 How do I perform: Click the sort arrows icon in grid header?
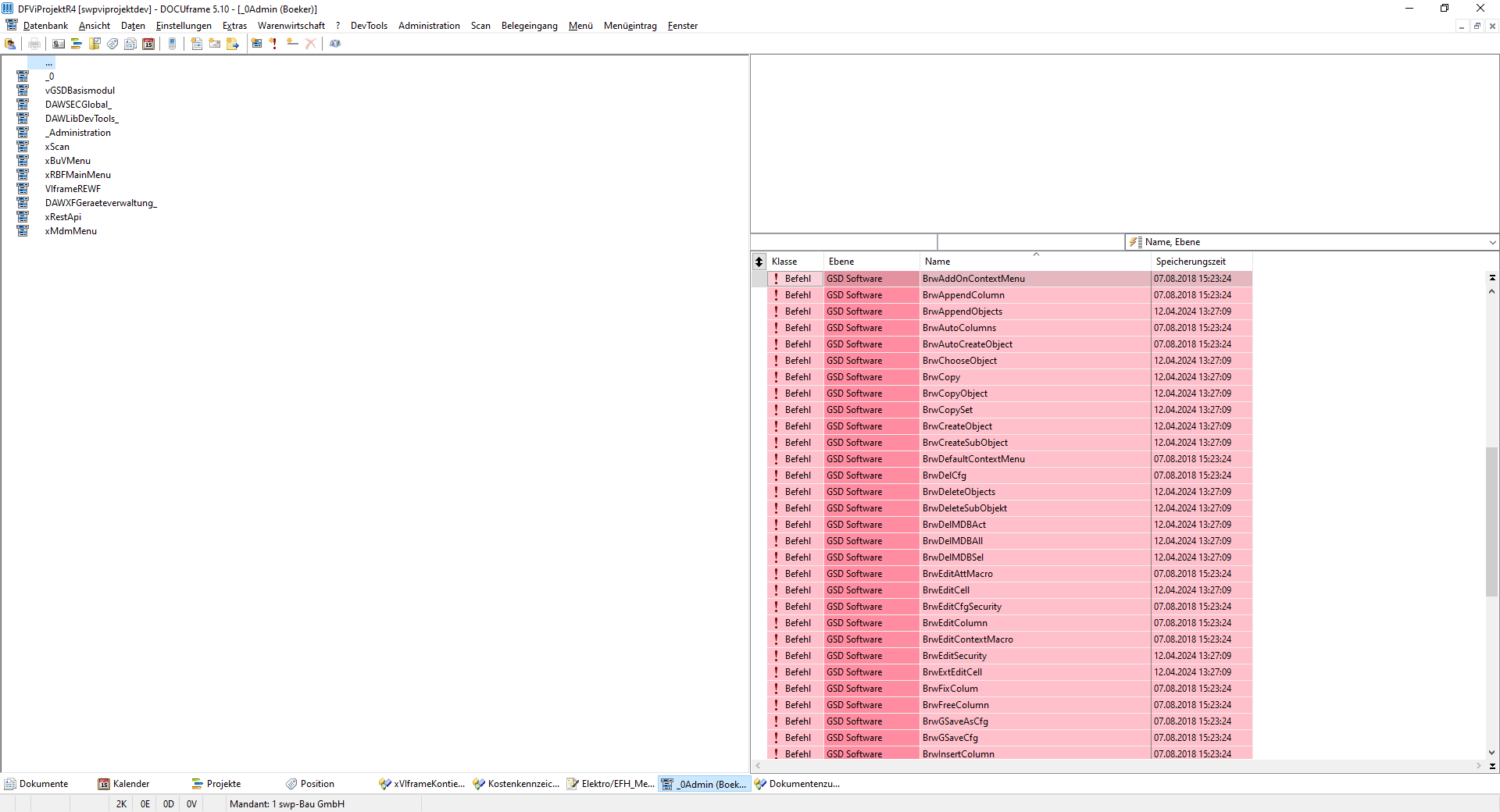pos(759,262)
